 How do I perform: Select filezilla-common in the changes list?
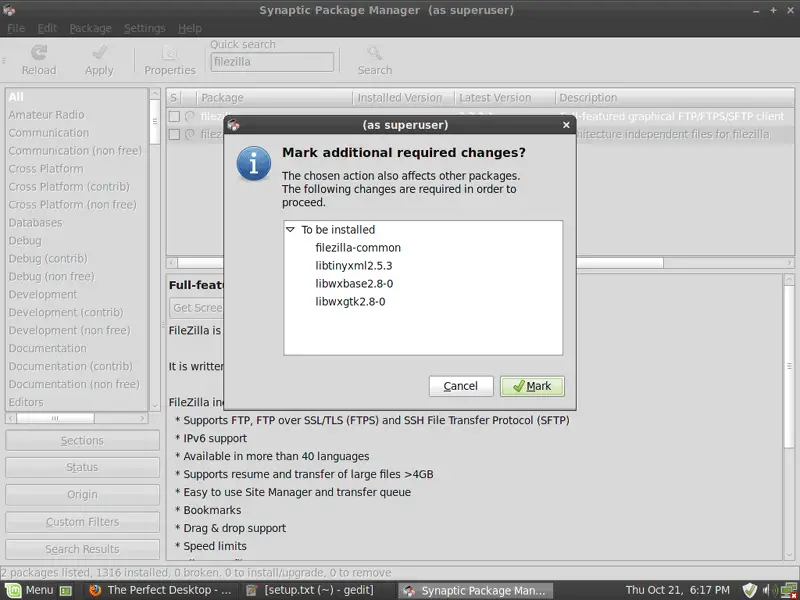click(358, 248)
